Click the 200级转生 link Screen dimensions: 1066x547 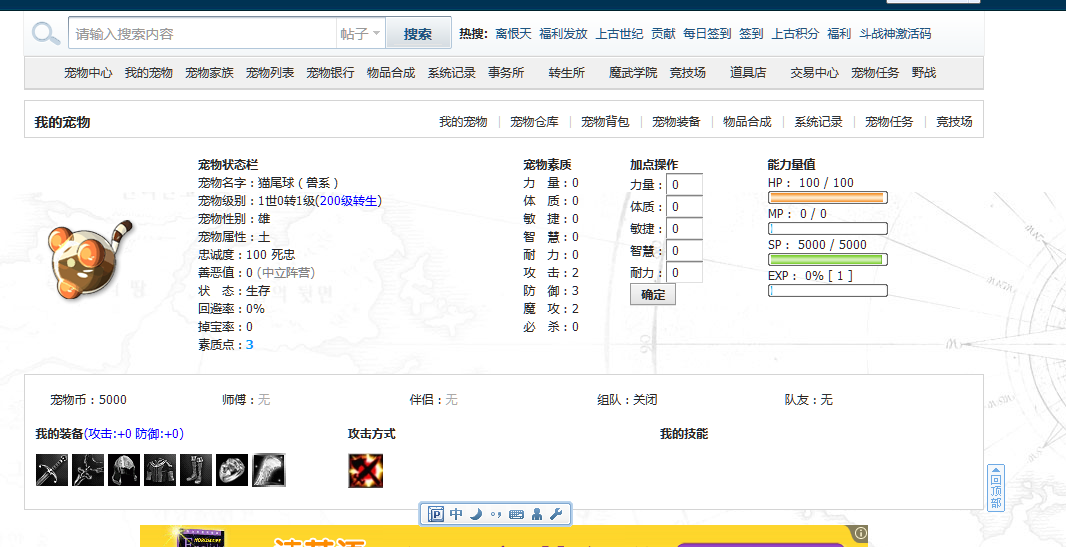[349, 200]
